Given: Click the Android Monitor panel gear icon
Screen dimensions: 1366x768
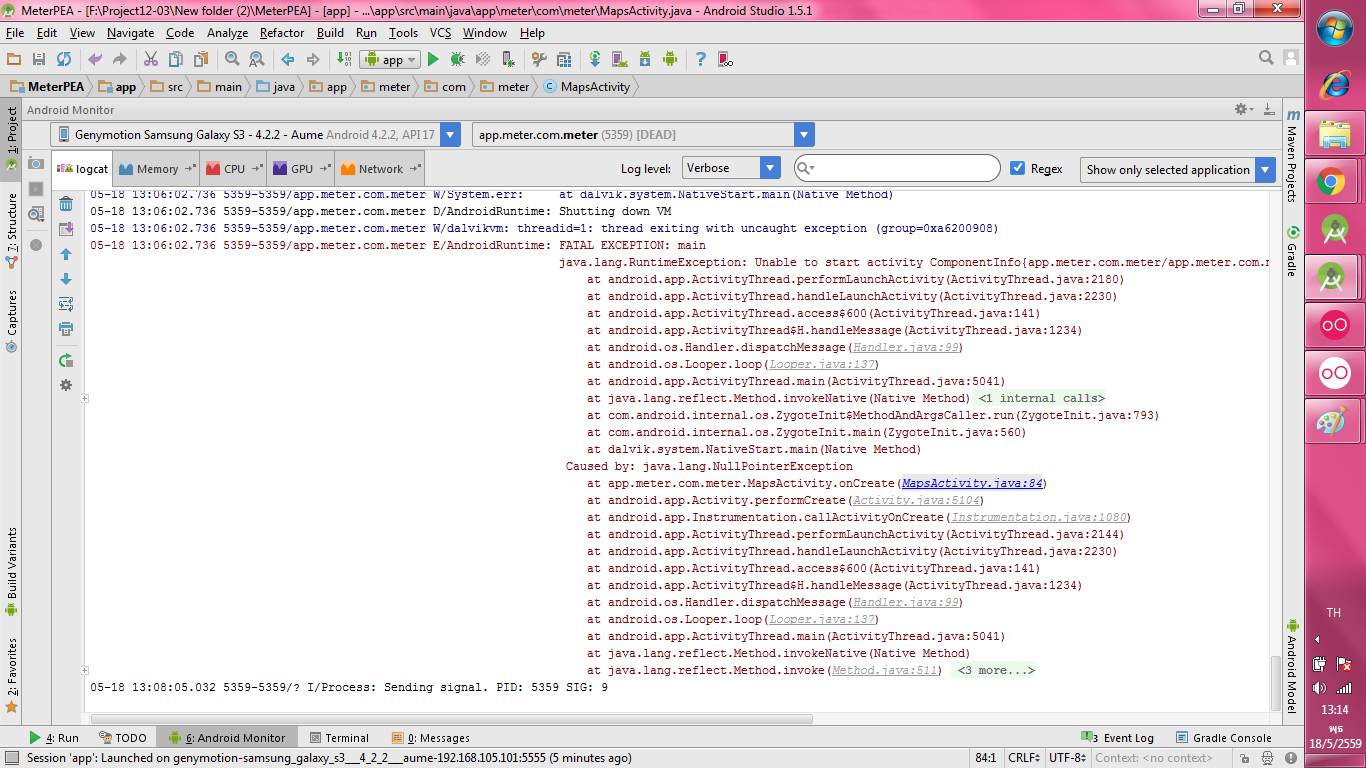Looking at the screenshot, I should (1243, 109).
